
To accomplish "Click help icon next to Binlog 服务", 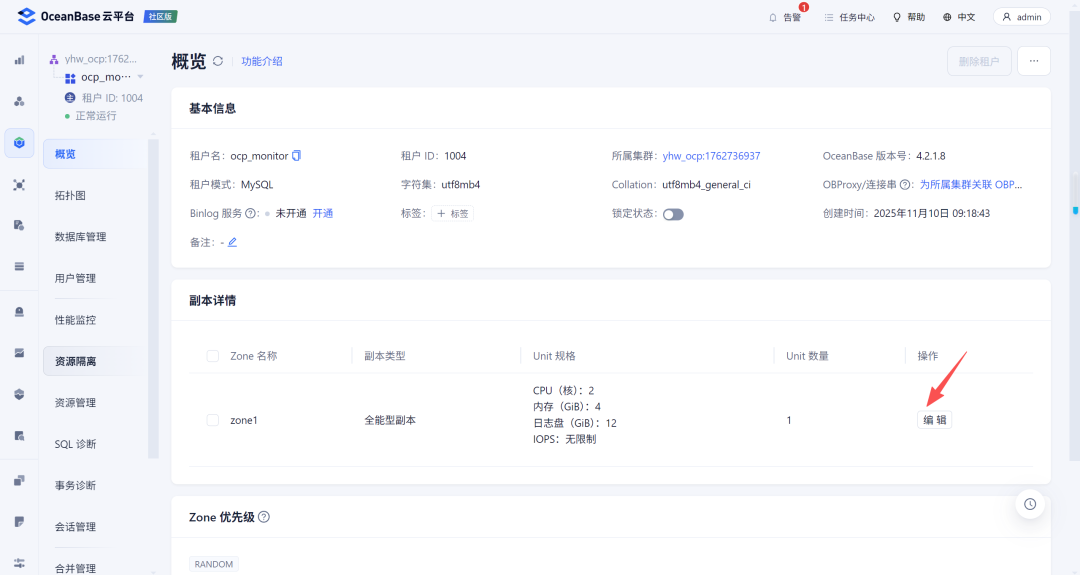I will point(251,213).
